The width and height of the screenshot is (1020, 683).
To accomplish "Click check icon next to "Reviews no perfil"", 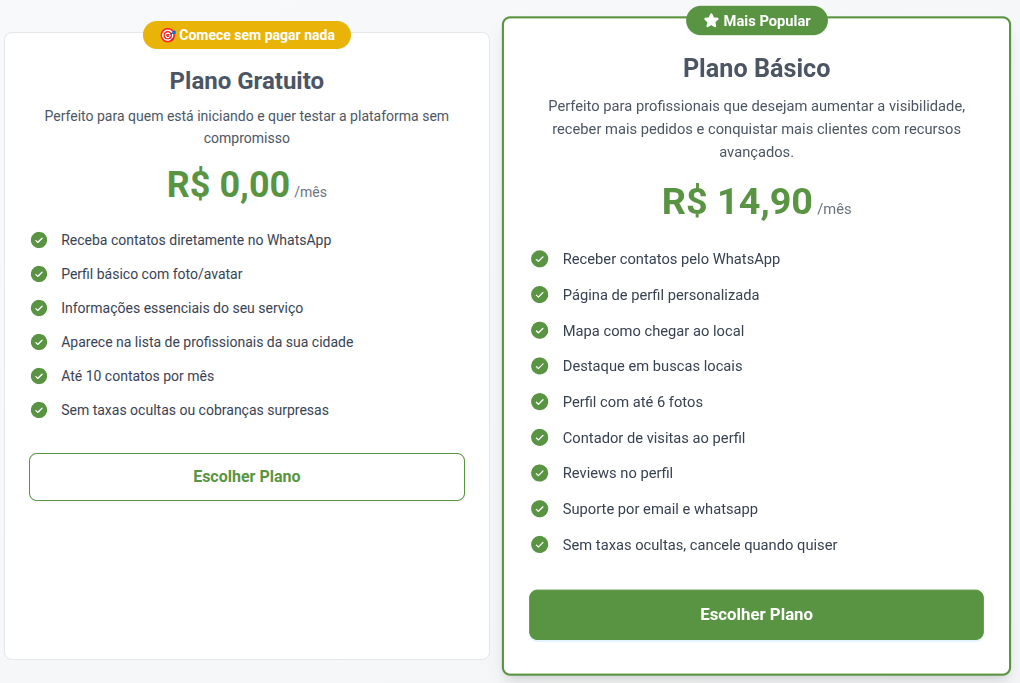I will coord(540,473).
